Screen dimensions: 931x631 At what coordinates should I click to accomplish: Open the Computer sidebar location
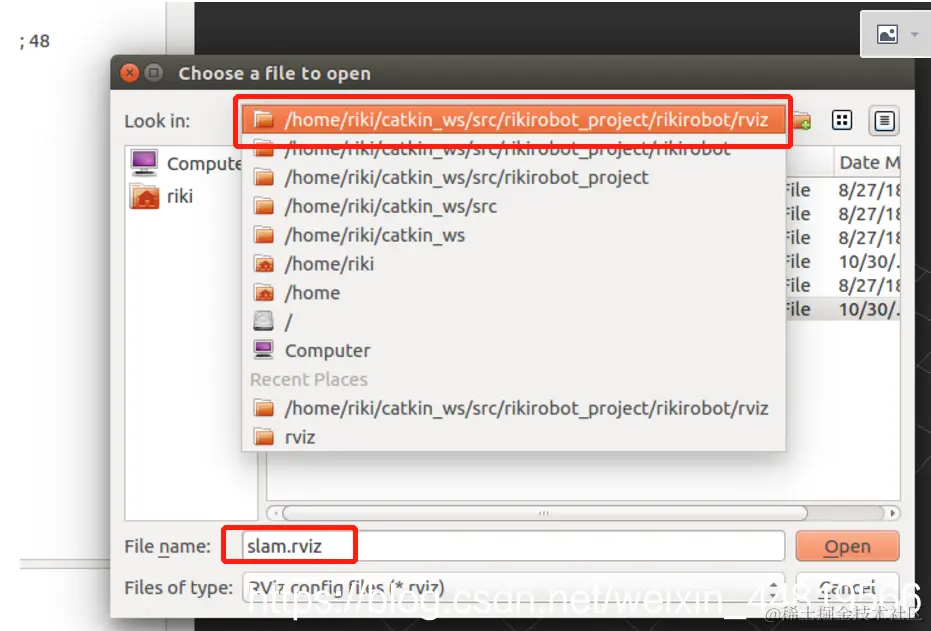(186, 163)
